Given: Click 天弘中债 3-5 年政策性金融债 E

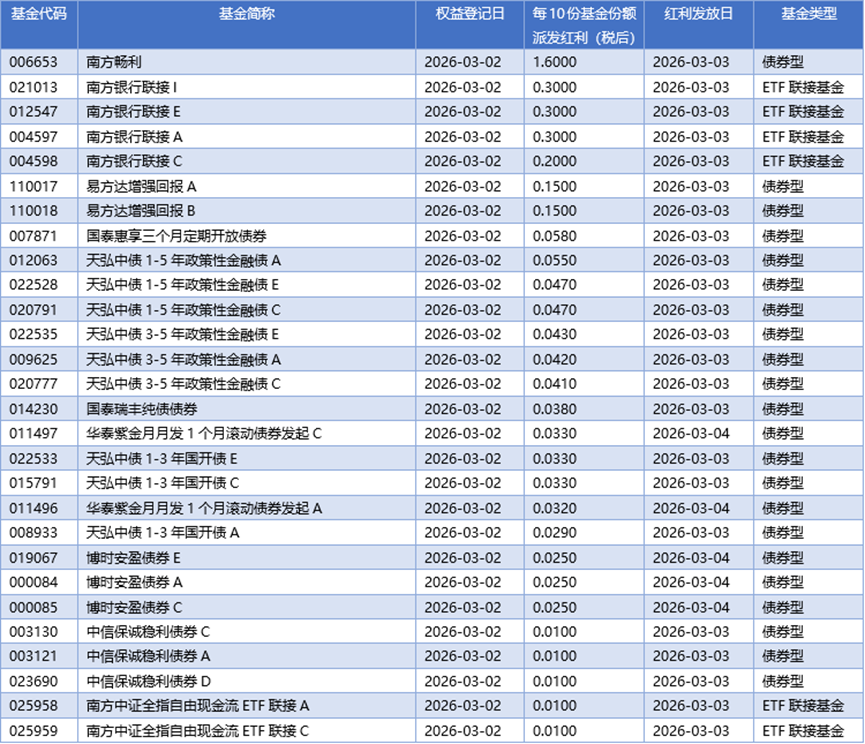Looking at the screenshot, I should 182,334.
